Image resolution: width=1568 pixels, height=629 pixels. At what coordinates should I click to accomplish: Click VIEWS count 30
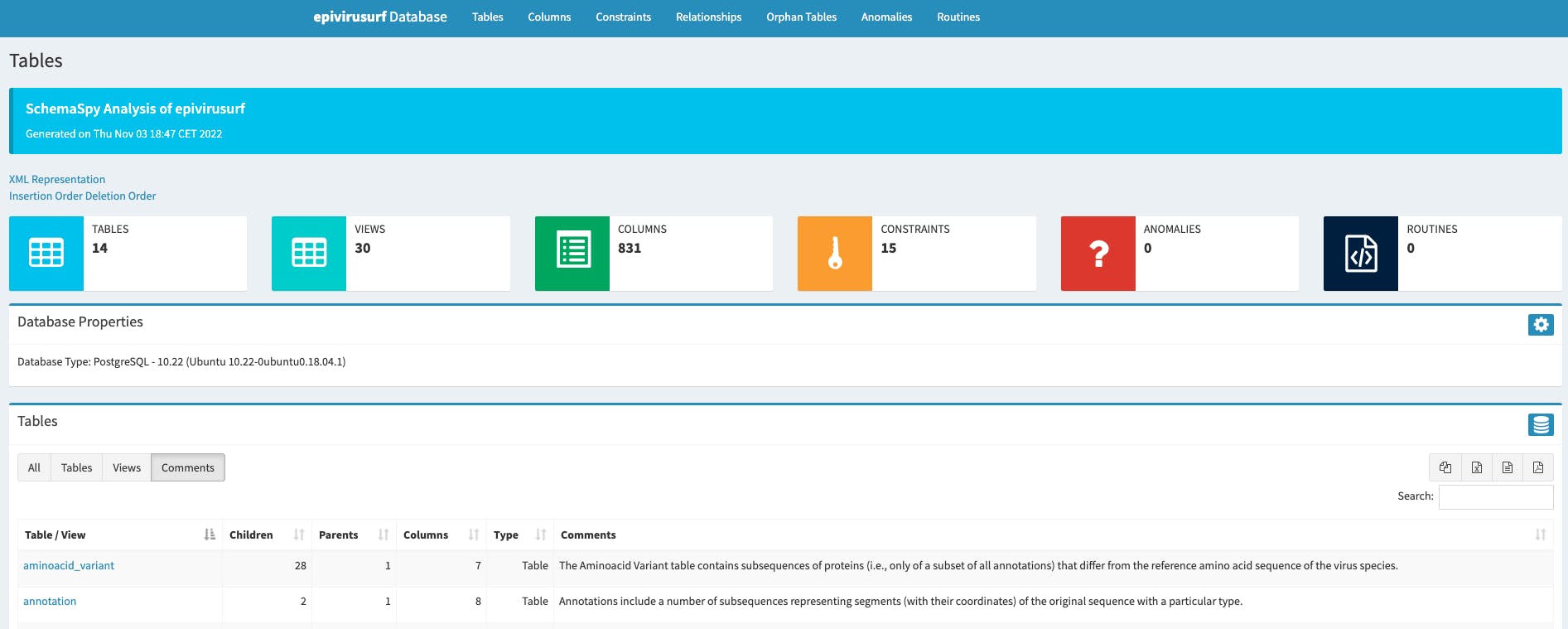[x=363, y=248]
